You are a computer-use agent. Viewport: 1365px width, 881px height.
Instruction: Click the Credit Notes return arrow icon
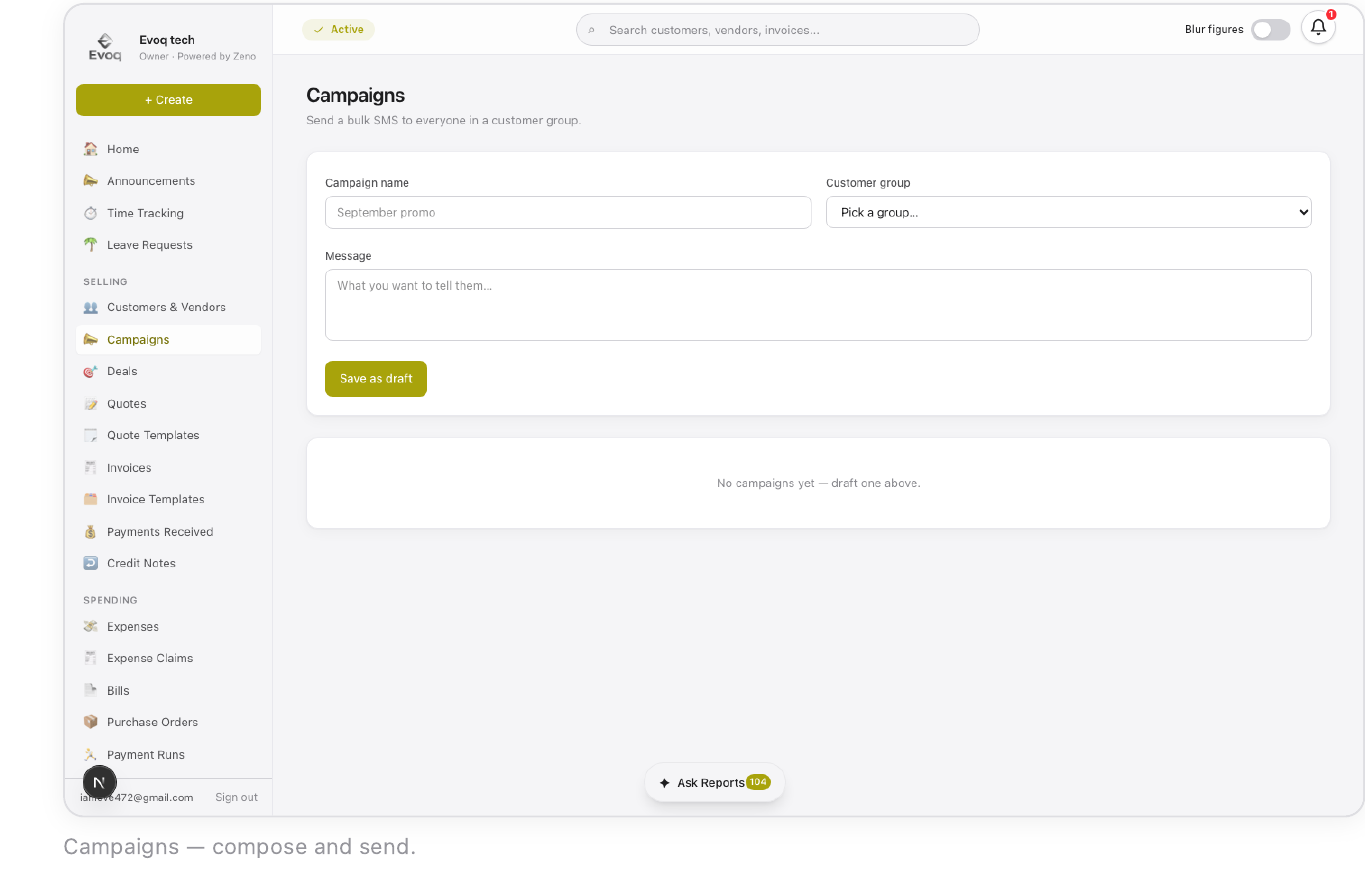91,563
